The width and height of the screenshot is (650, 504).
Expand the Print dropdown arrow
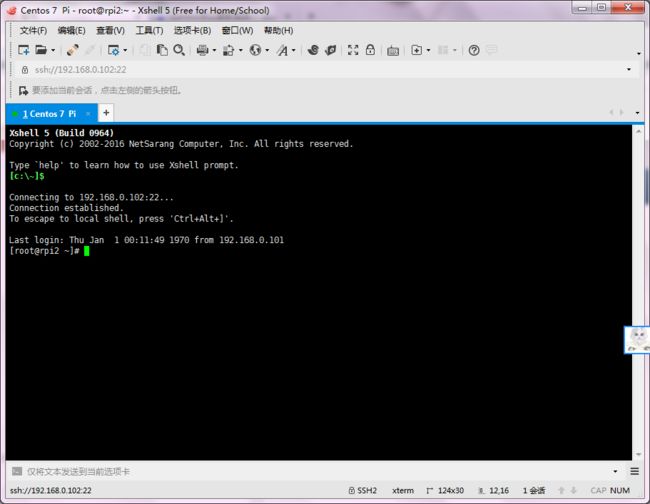pos(214,51)
